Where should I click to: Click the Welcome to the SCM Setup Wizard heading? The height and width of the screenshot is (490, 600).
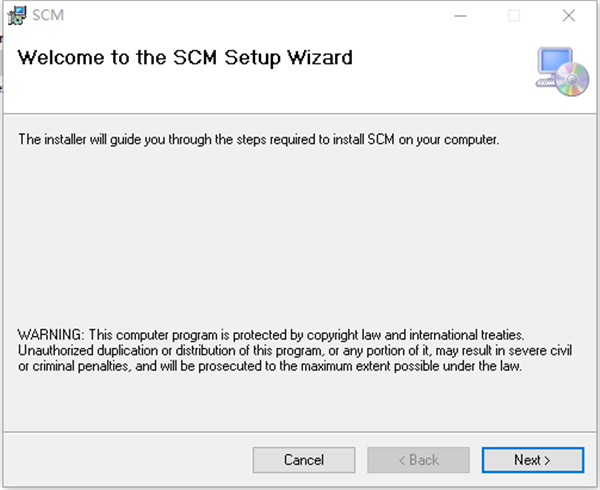[x=185, y=58]
